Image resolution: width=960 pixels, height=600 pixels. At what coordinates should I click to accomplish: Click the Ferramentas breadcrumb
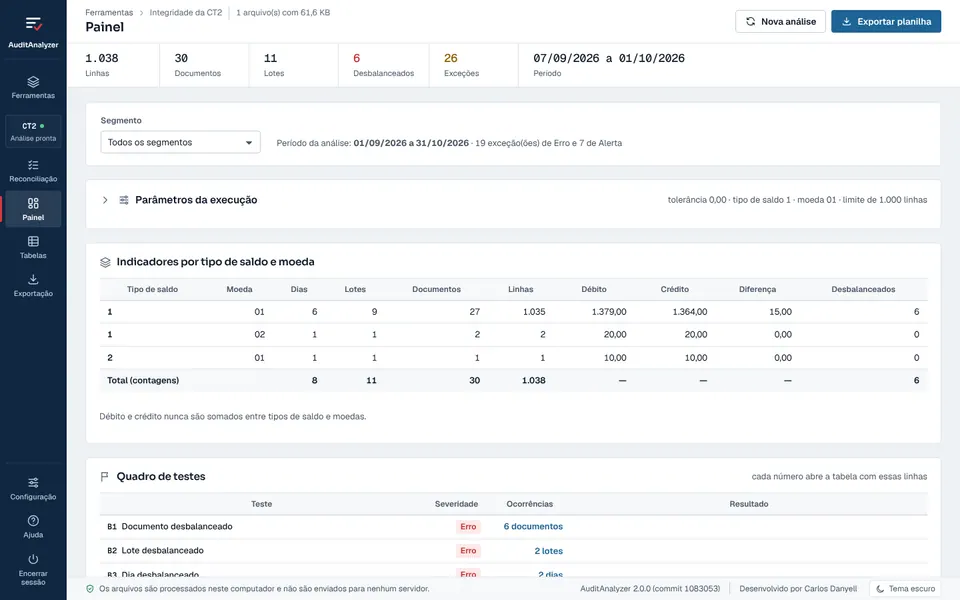[109, 12]
